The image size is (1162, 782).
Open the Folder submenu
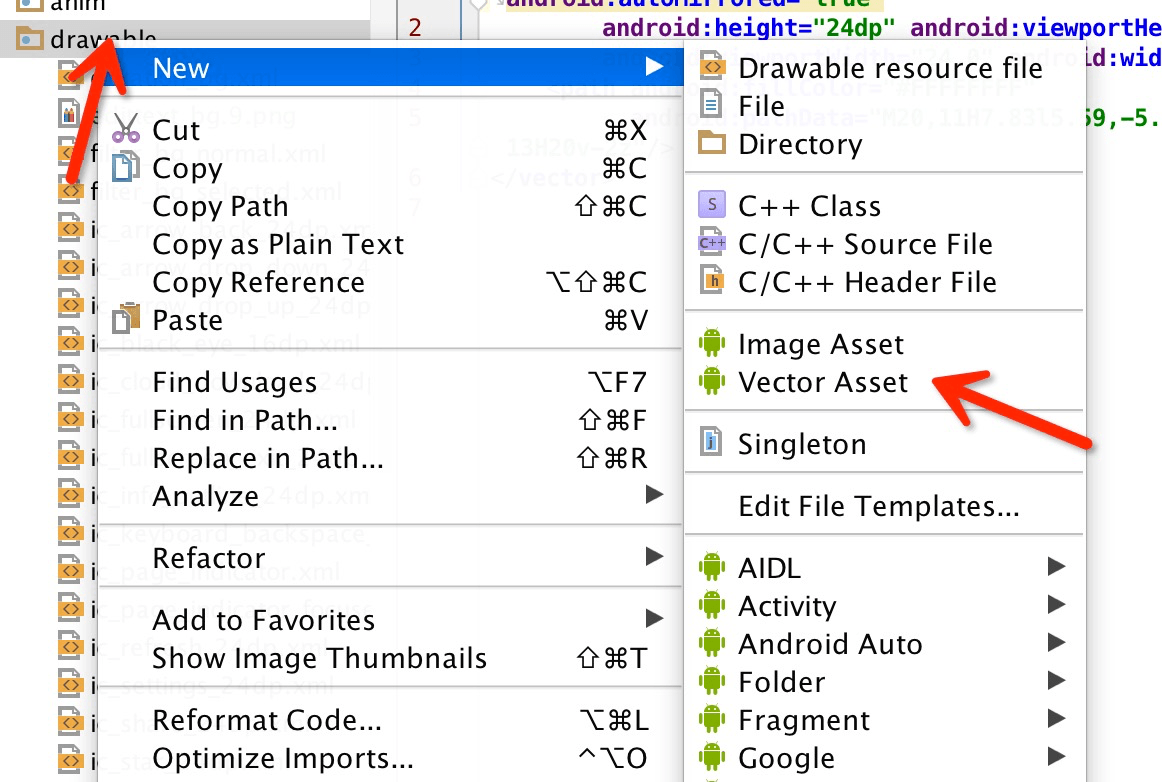tap(886, 682)
